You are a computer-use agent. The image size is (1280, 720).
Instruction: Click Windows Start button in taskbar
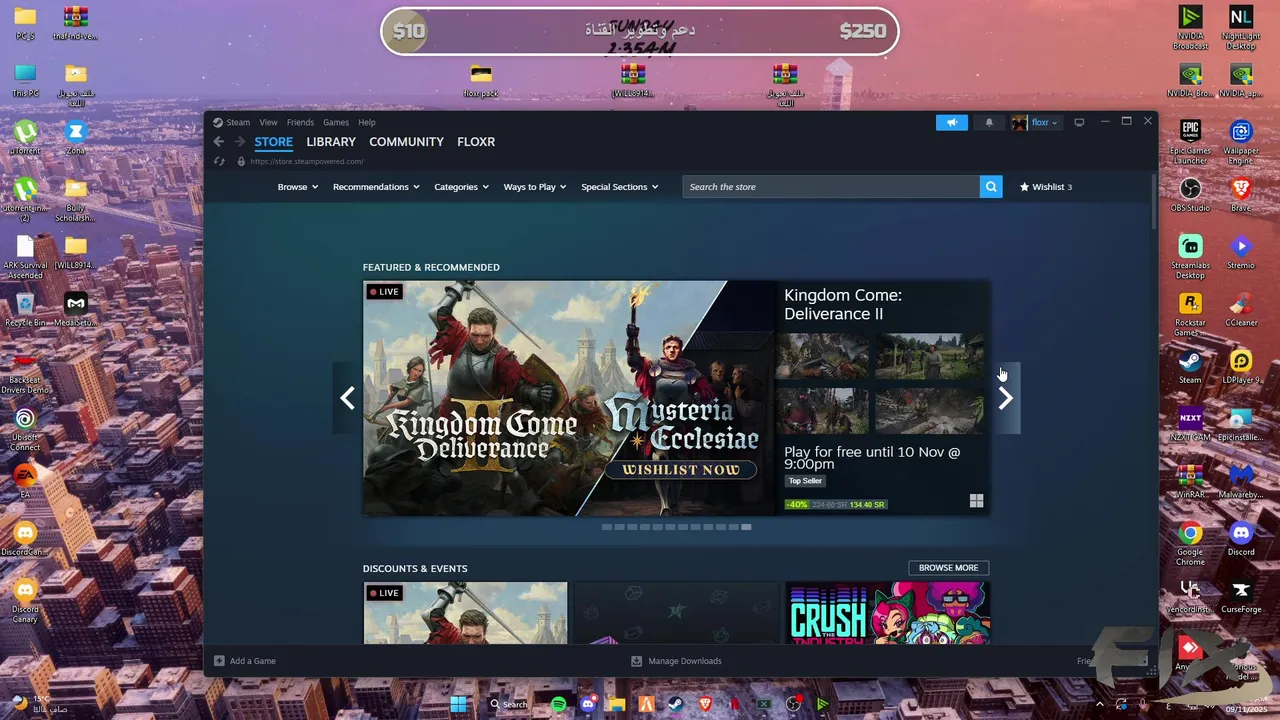[458, 704]
